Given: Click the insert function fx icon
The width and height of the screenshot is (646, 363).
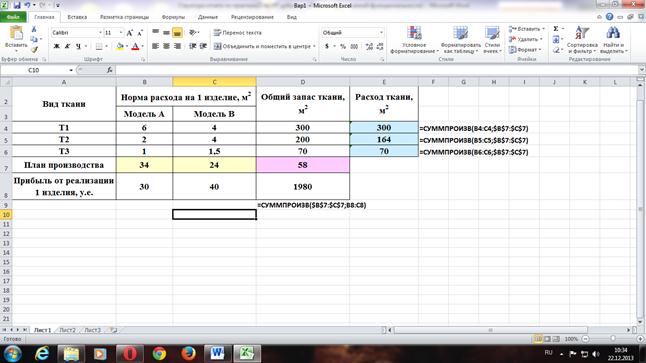Looking at the screenshot, I should pos(110,70).
